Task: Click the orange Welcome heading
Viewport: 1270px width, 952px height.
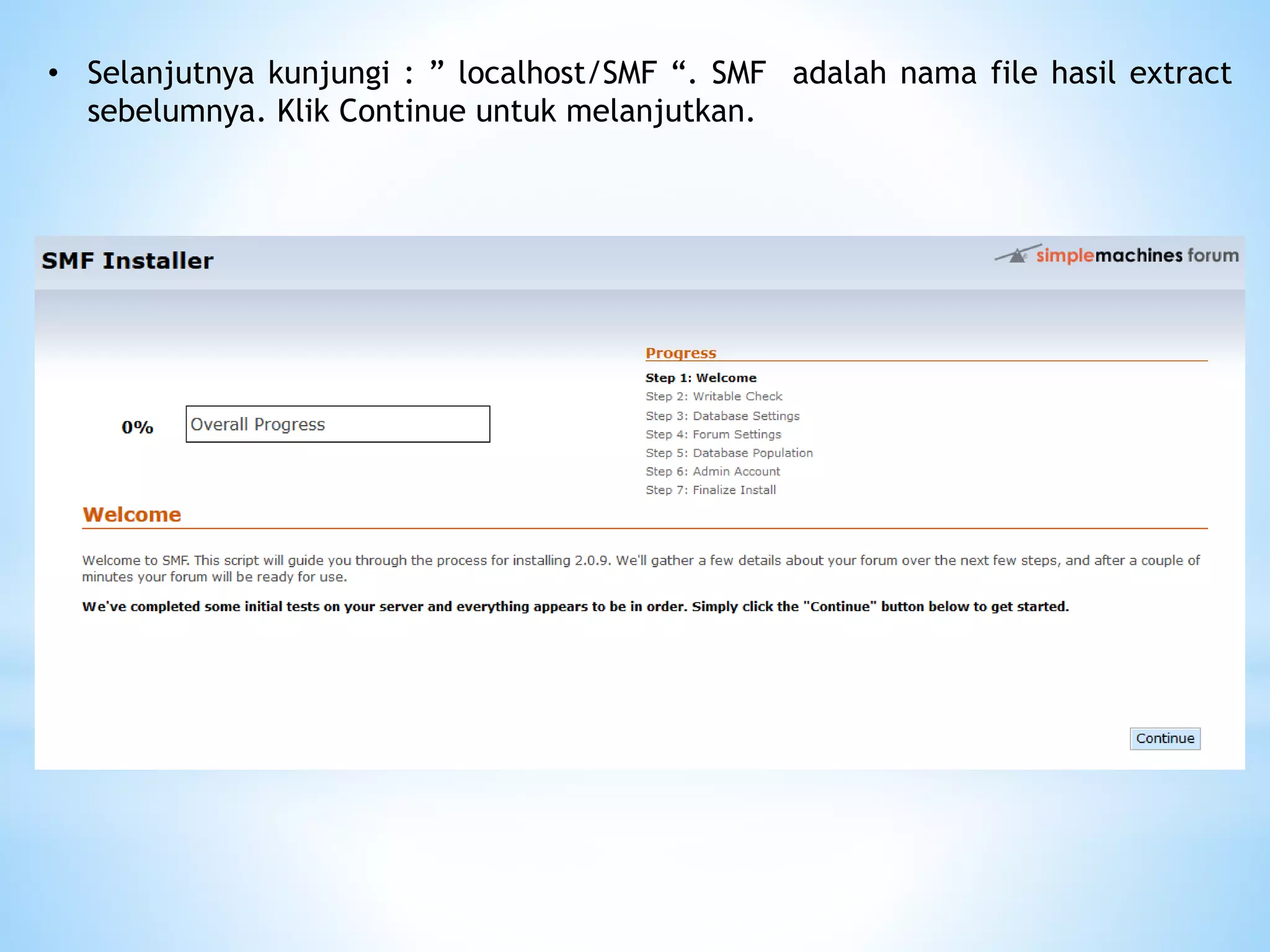Action: click(x=132, y=514)
